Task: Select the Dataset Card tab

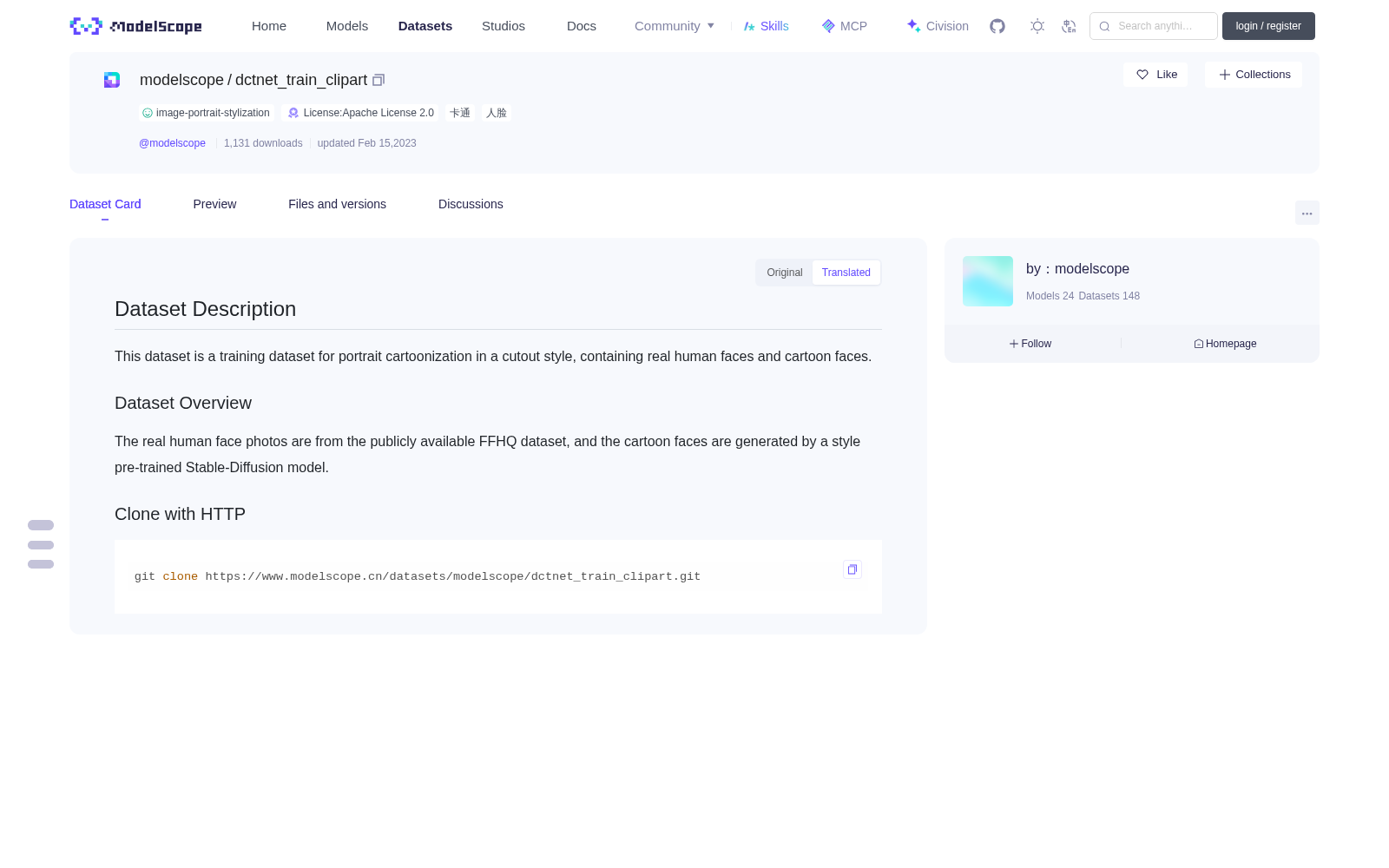Action: point(105,204)
